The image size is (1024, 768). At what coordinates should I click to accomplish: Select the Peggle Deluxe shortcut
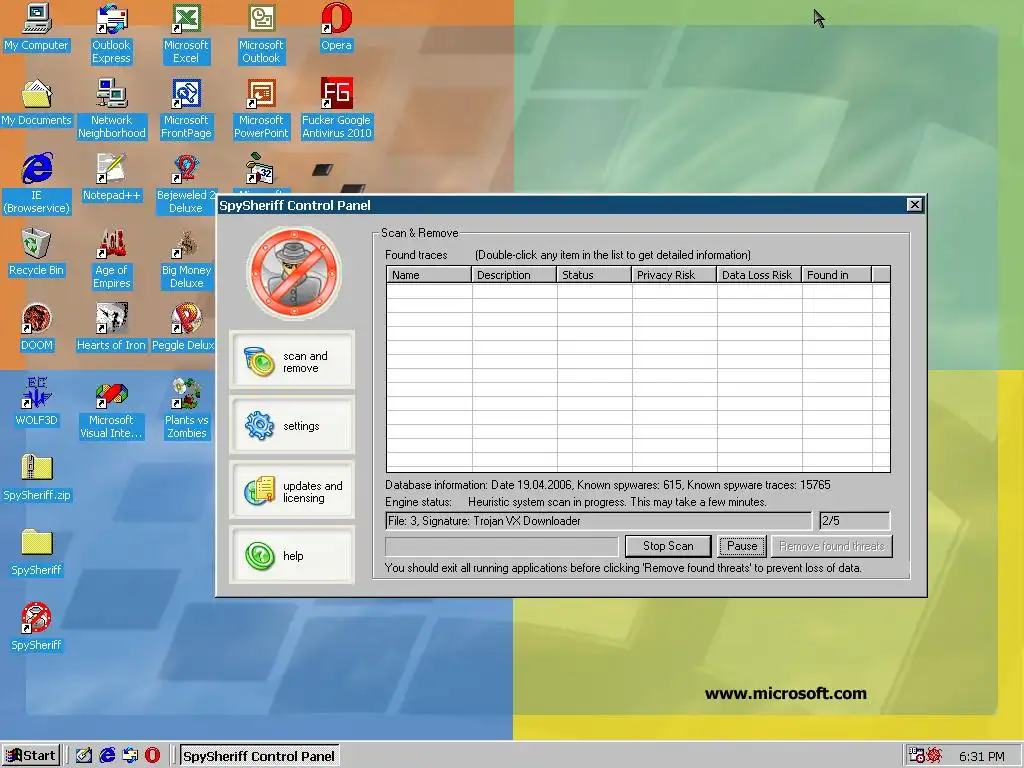[x=184, y=328]
